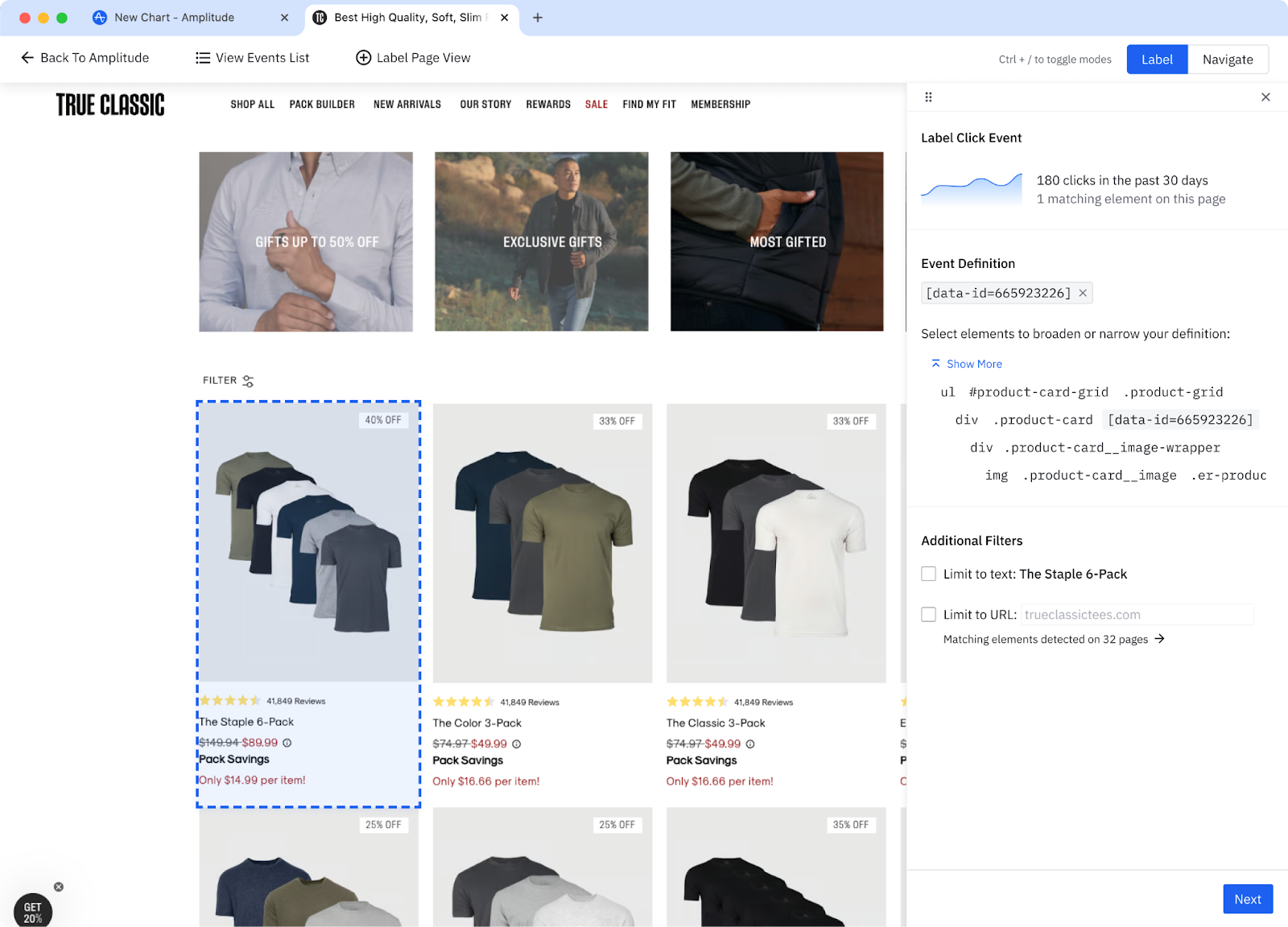Enable Limit to URL filter
The image size is (1288, 927).
point(928,615)
